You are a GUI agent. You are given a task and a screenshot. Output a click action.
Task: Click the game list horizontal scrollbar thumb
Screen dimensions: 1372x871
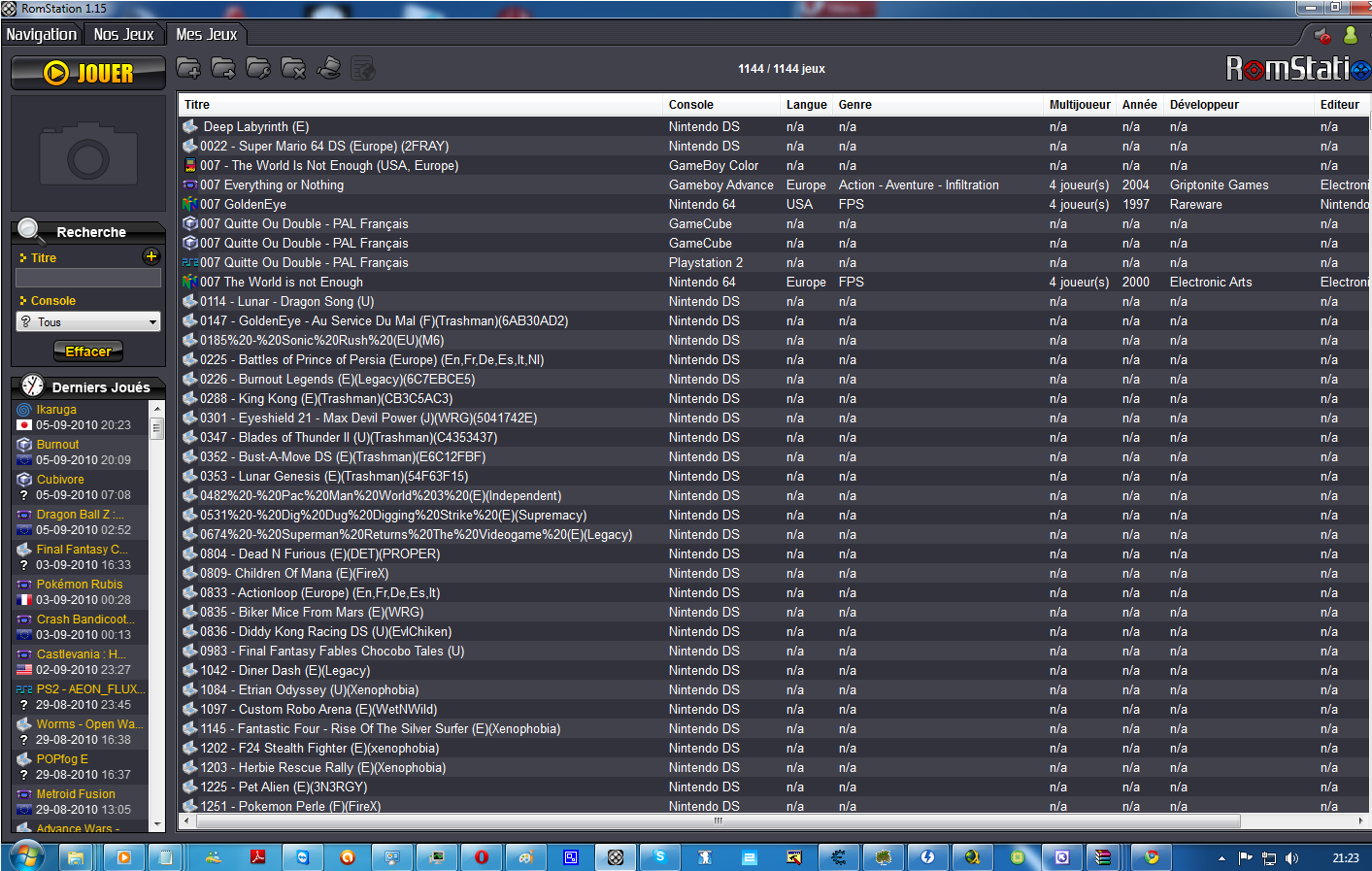click(x=719, y=821)
